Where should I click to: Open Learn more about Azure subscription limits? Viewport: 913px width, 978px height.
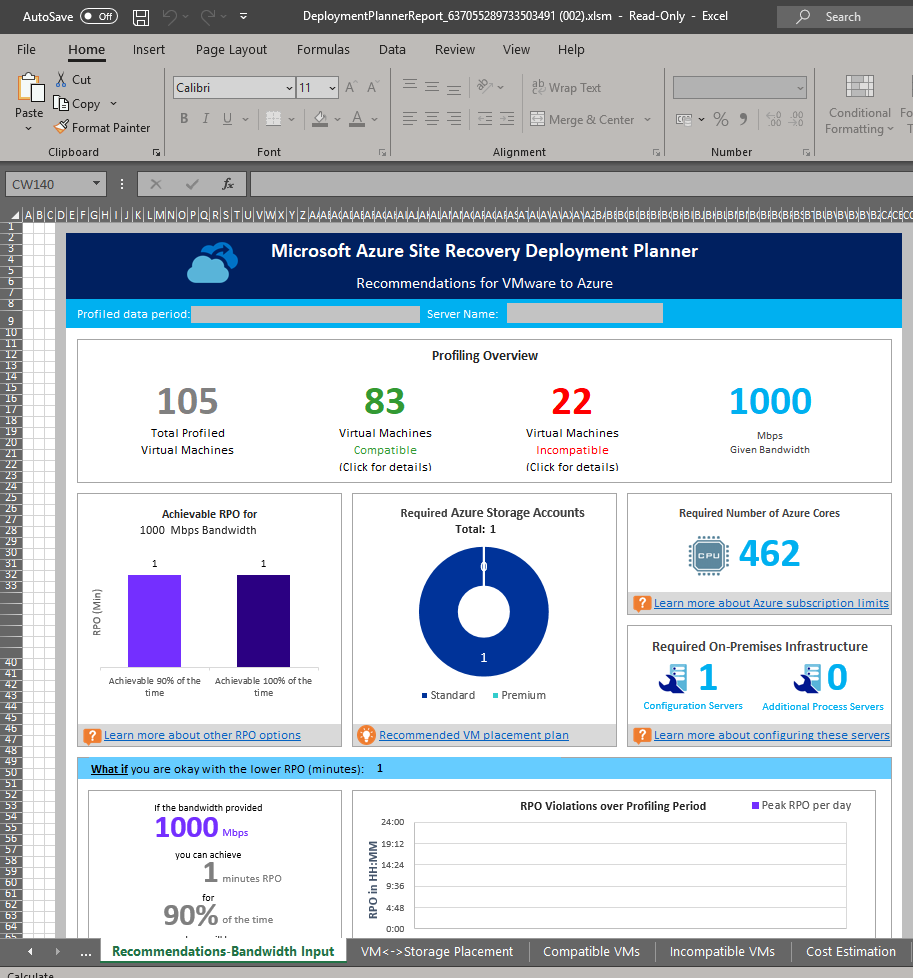pyautogui.click(x=771, y=603)
